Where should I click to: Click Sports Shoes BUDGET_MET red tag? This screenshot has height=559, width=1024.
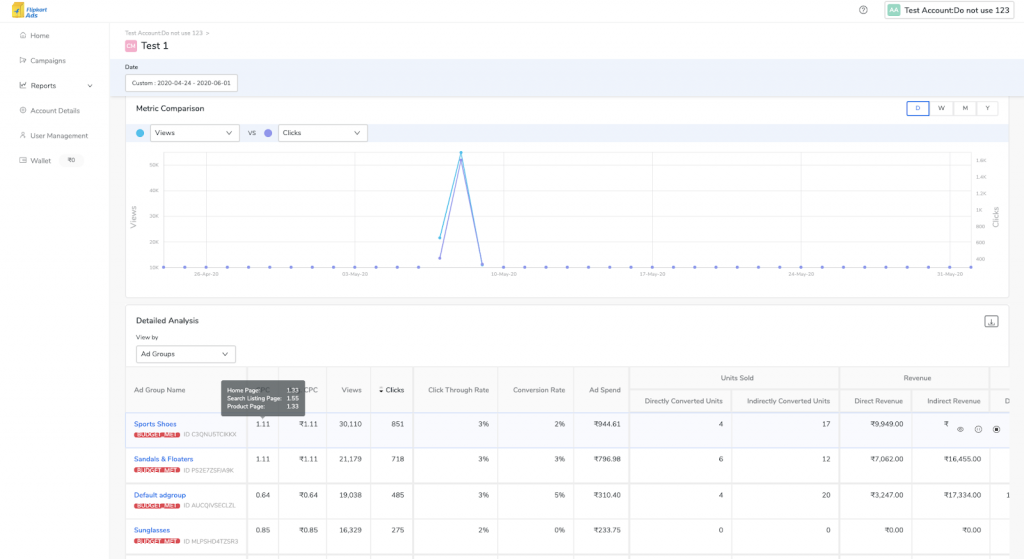coord(157,434)
